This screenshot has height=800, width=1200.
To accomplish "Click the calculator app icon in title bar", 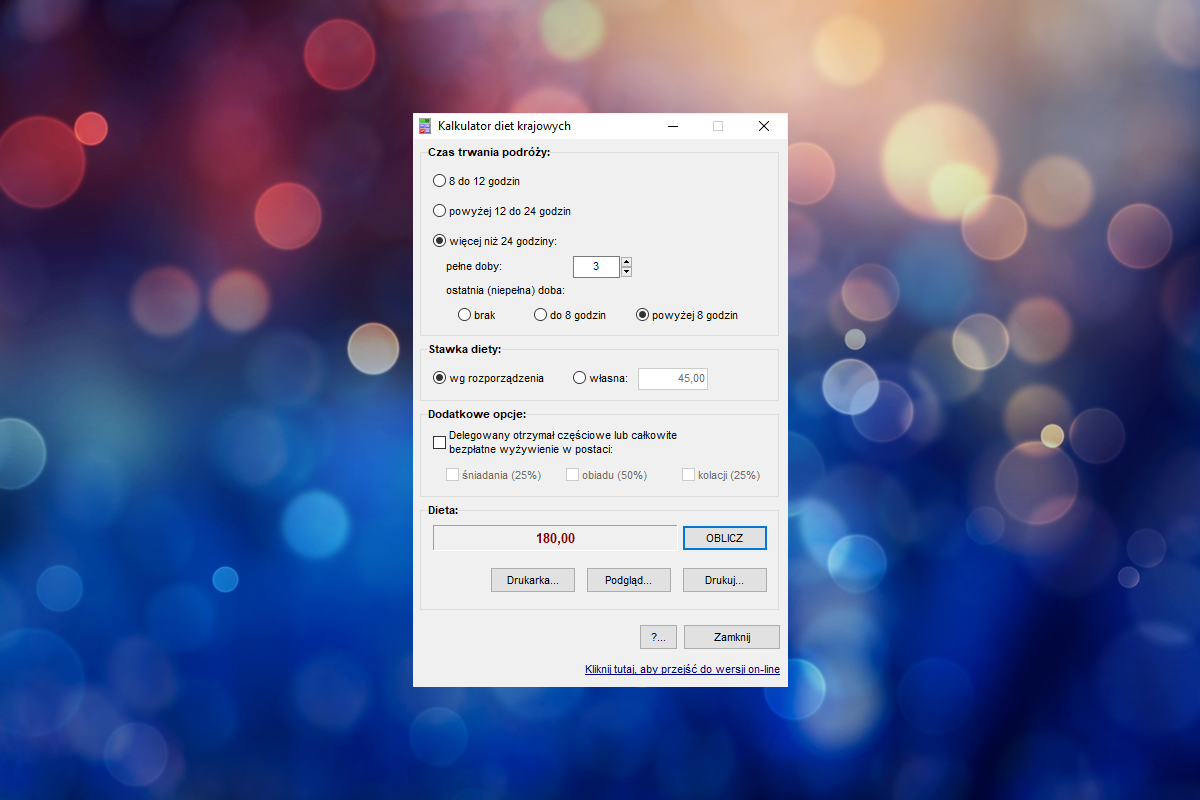I will tap(425, 126).
